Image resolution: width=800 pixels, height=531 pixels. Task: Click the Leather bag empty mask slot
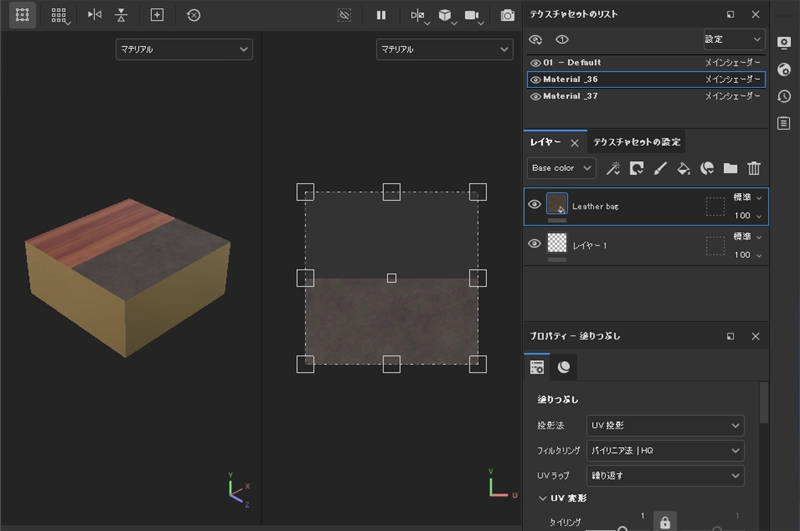tap(715, 207)
